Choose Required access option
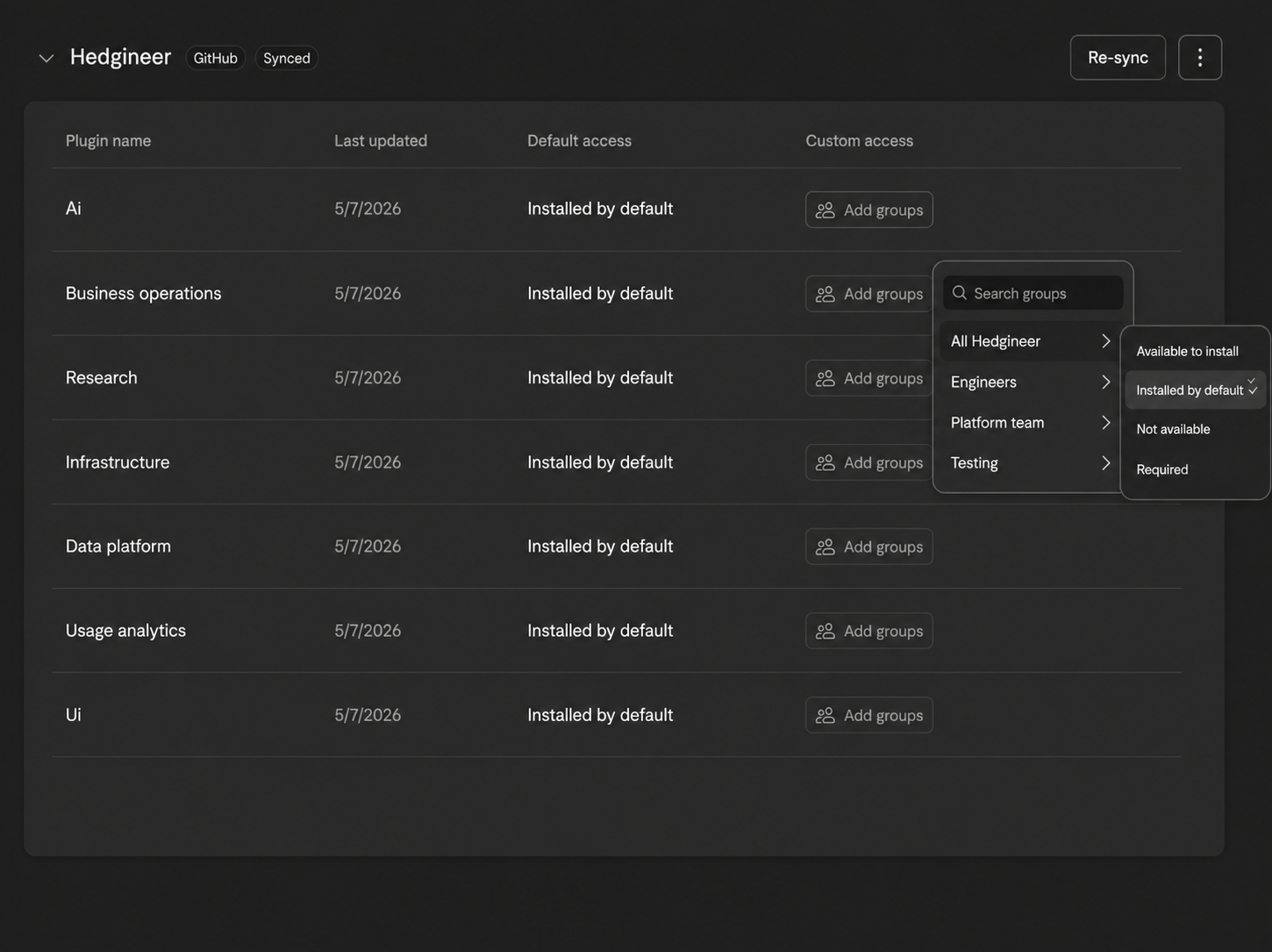The width and height of the screenshot is (1272, 952). click(1196, 469)
